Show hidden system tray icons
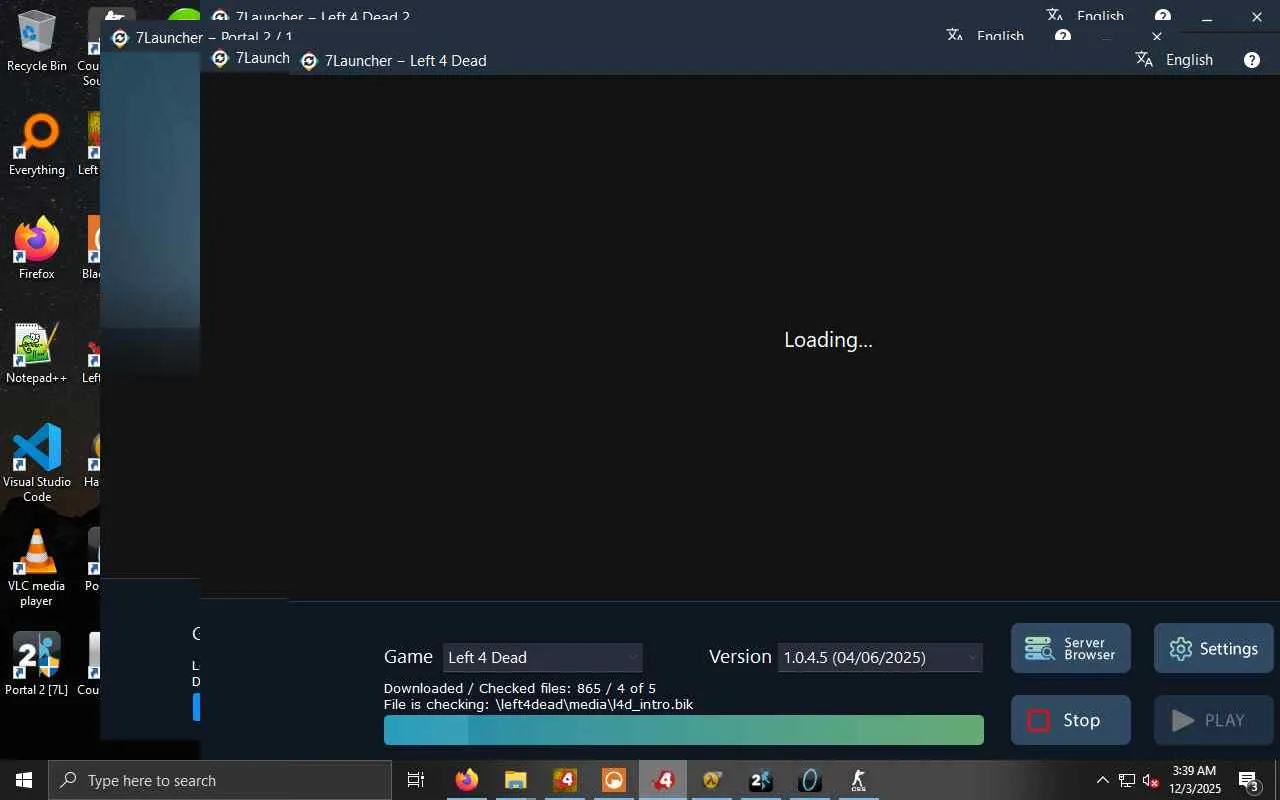 [x=1103, y=780]
